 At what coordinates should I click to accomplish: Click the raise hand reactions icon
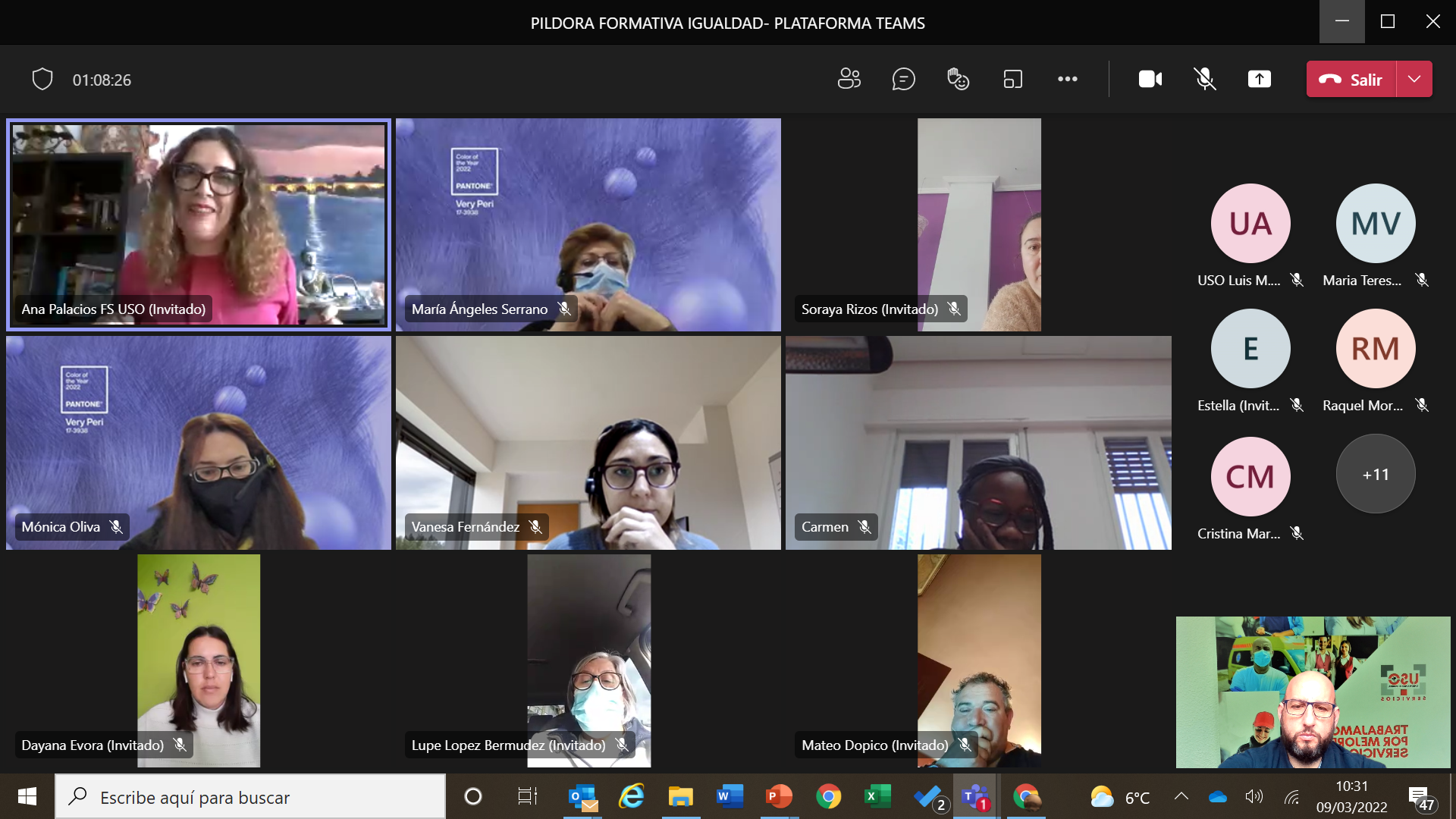[x=958, y=79]
